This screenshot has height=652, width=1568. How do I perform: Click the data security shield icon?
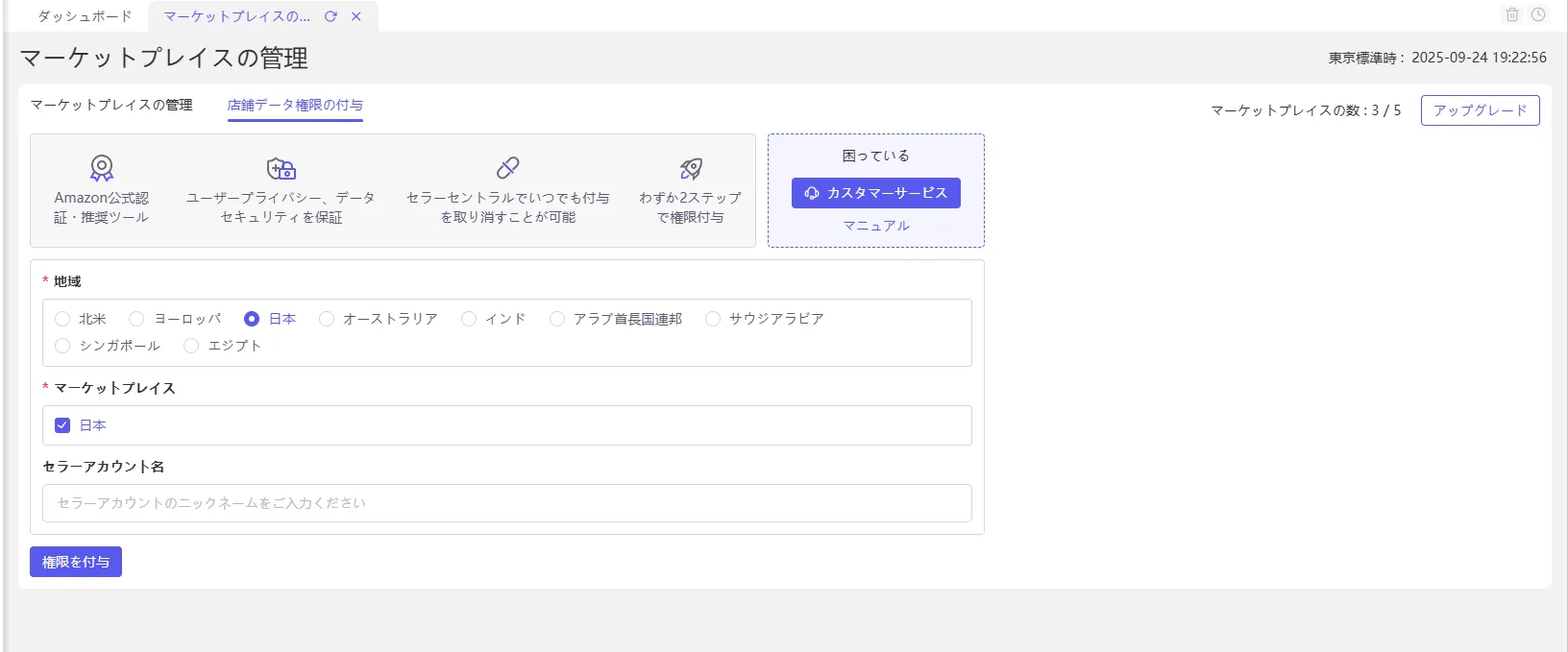(282, 169)
